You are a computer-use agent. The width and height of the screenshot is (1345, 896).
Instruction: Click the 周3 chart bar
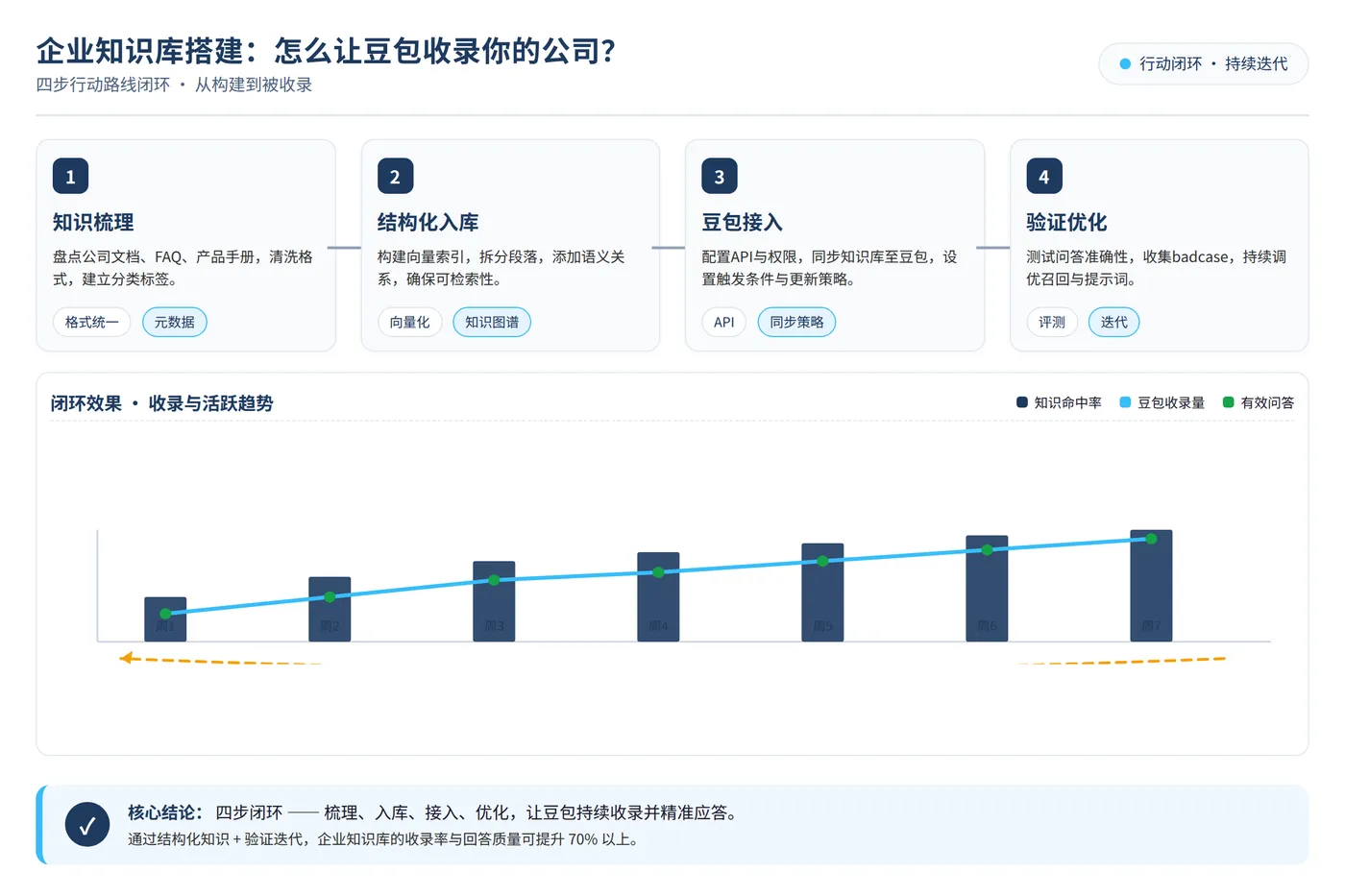[x=494, y=601]
